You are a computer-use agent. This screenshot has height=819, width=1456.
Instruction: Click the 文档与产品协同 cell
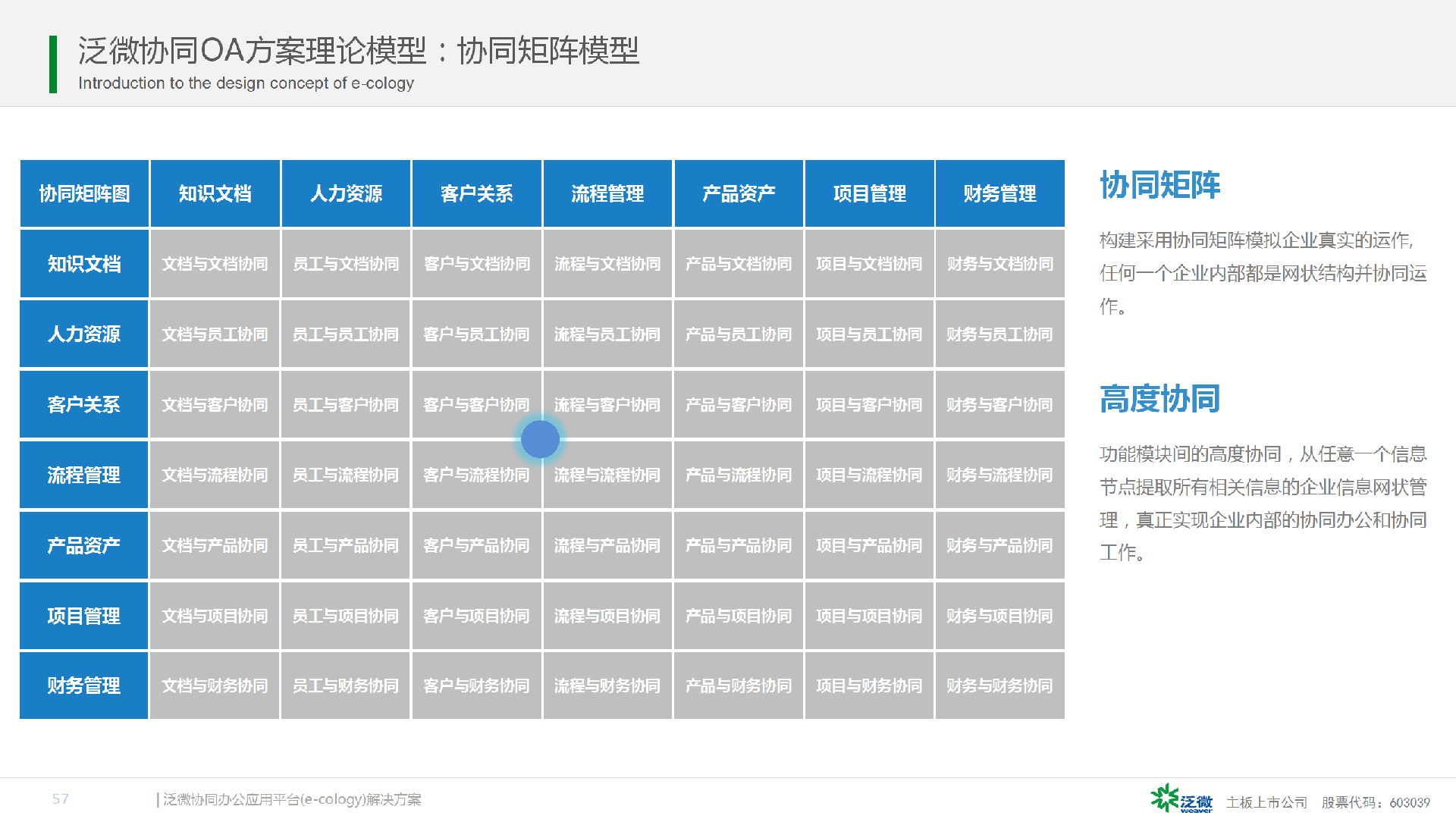[215, 545]
